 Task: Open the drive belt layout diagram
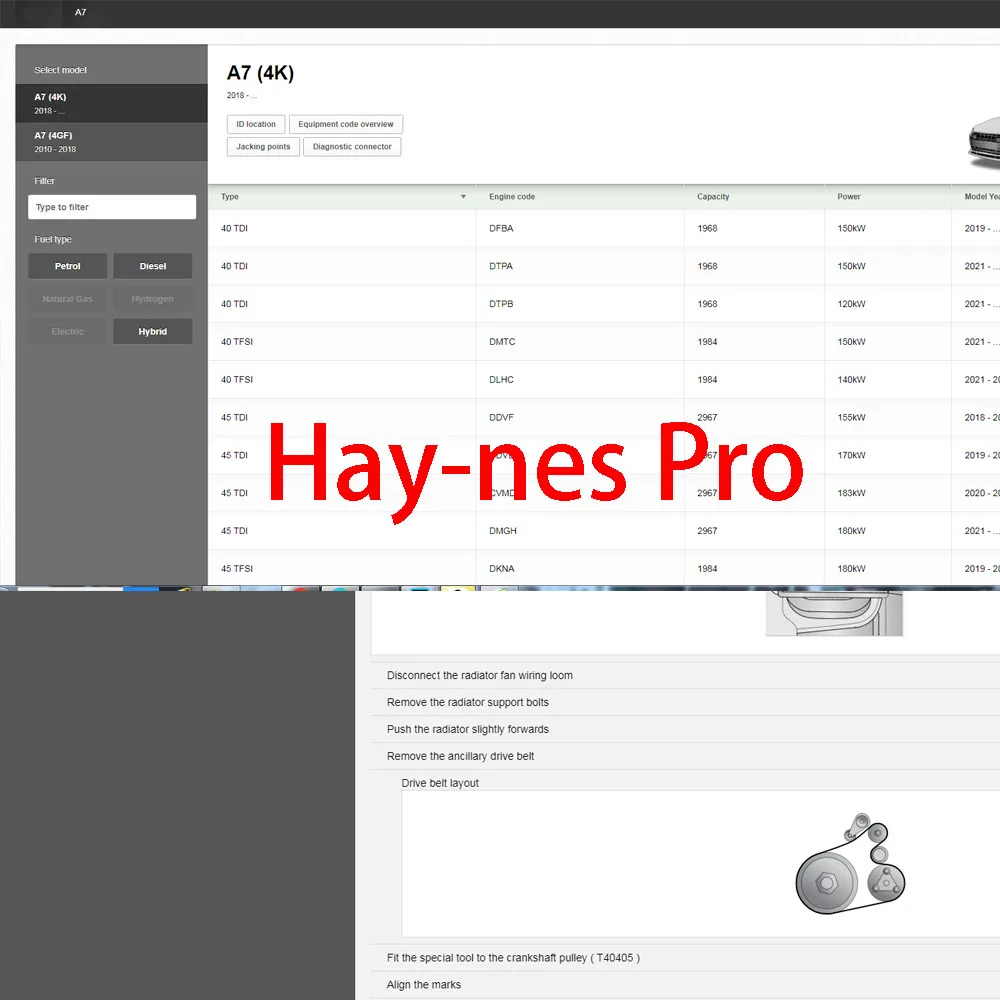coord(850,864)
